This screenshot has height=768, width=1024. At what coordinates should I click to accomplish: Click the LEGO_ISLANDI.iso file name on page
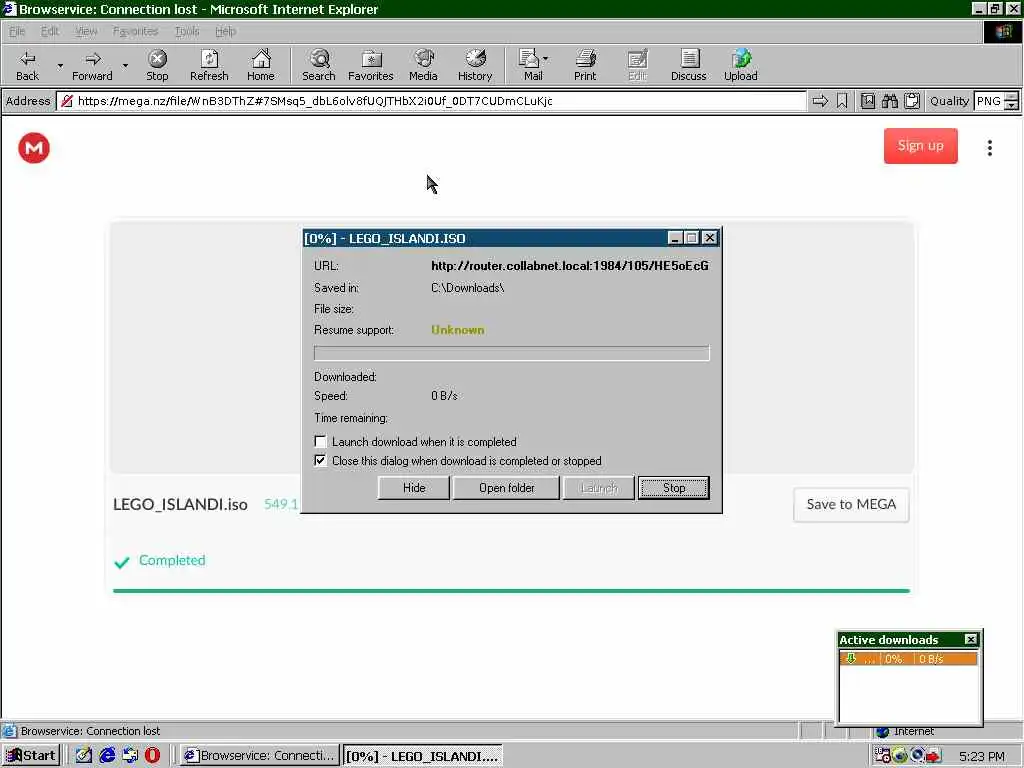[x=180, y=504]
